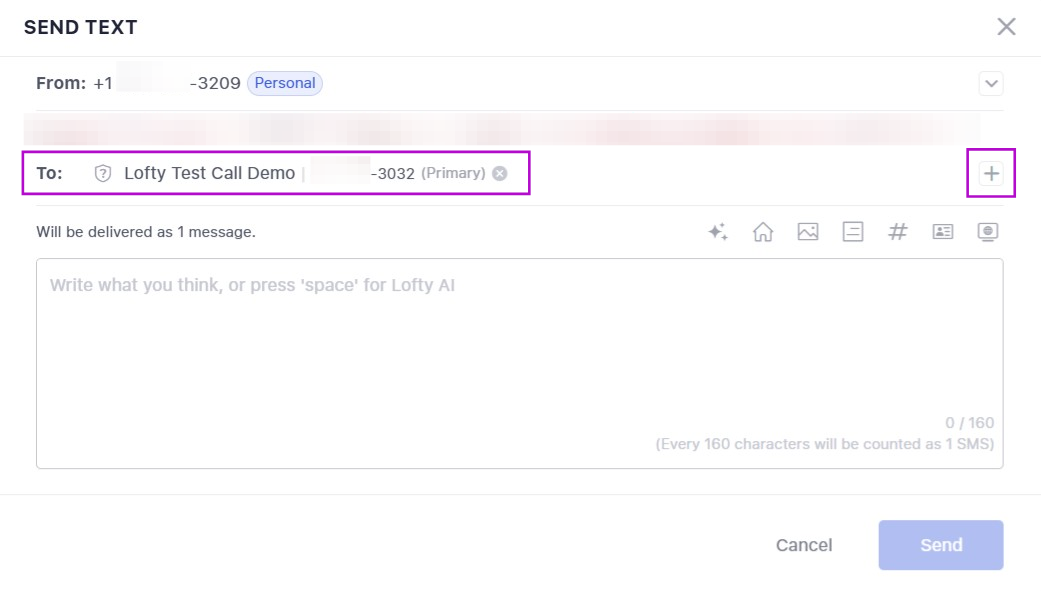Click the Lofty AI sparkle icon
1041x591 pixels.
tap(717, 232)
